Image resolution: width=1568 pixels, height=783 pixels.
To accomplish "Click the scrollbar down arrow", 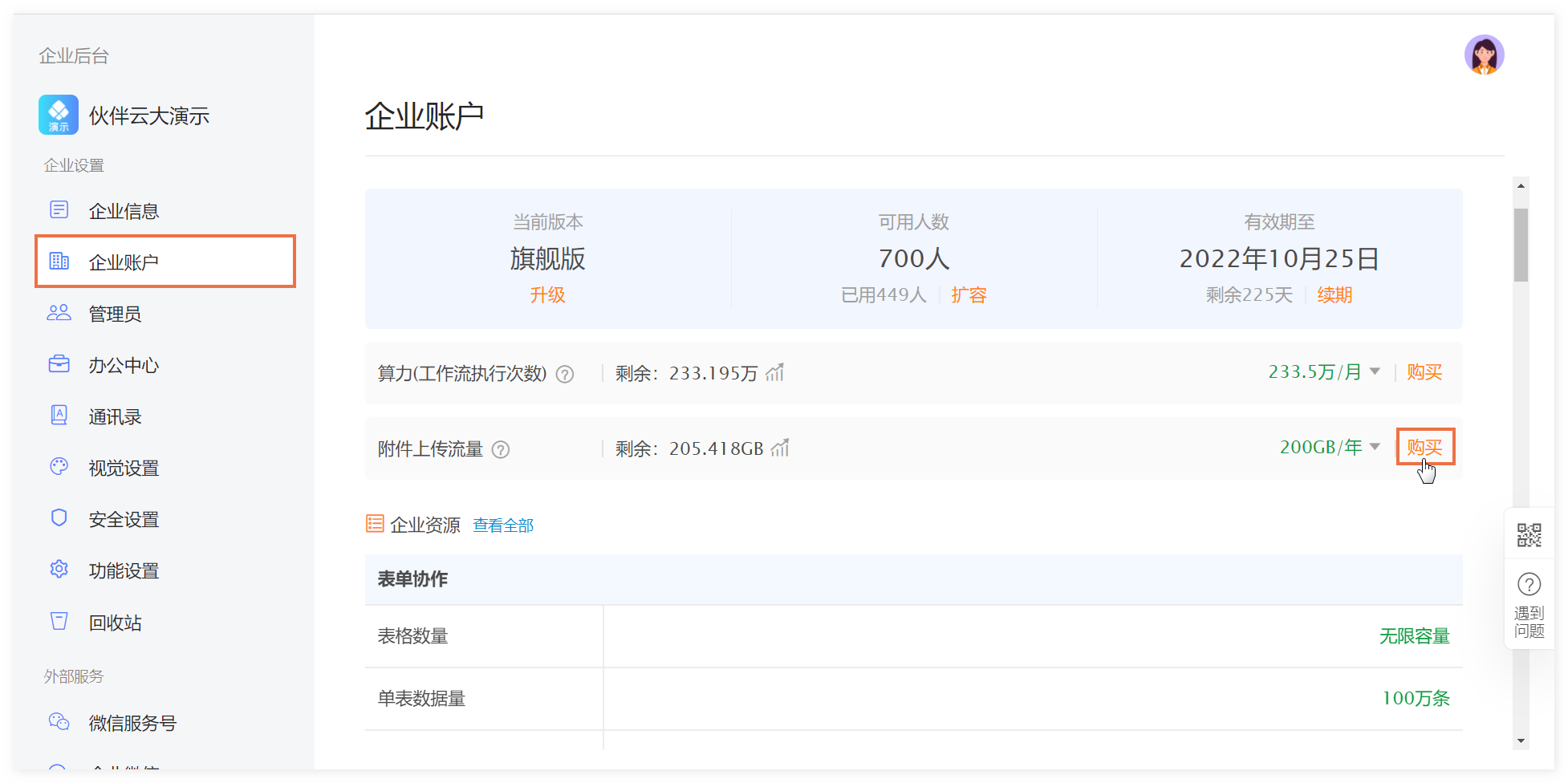I will pyautogui.click(x=1521, y=741).
